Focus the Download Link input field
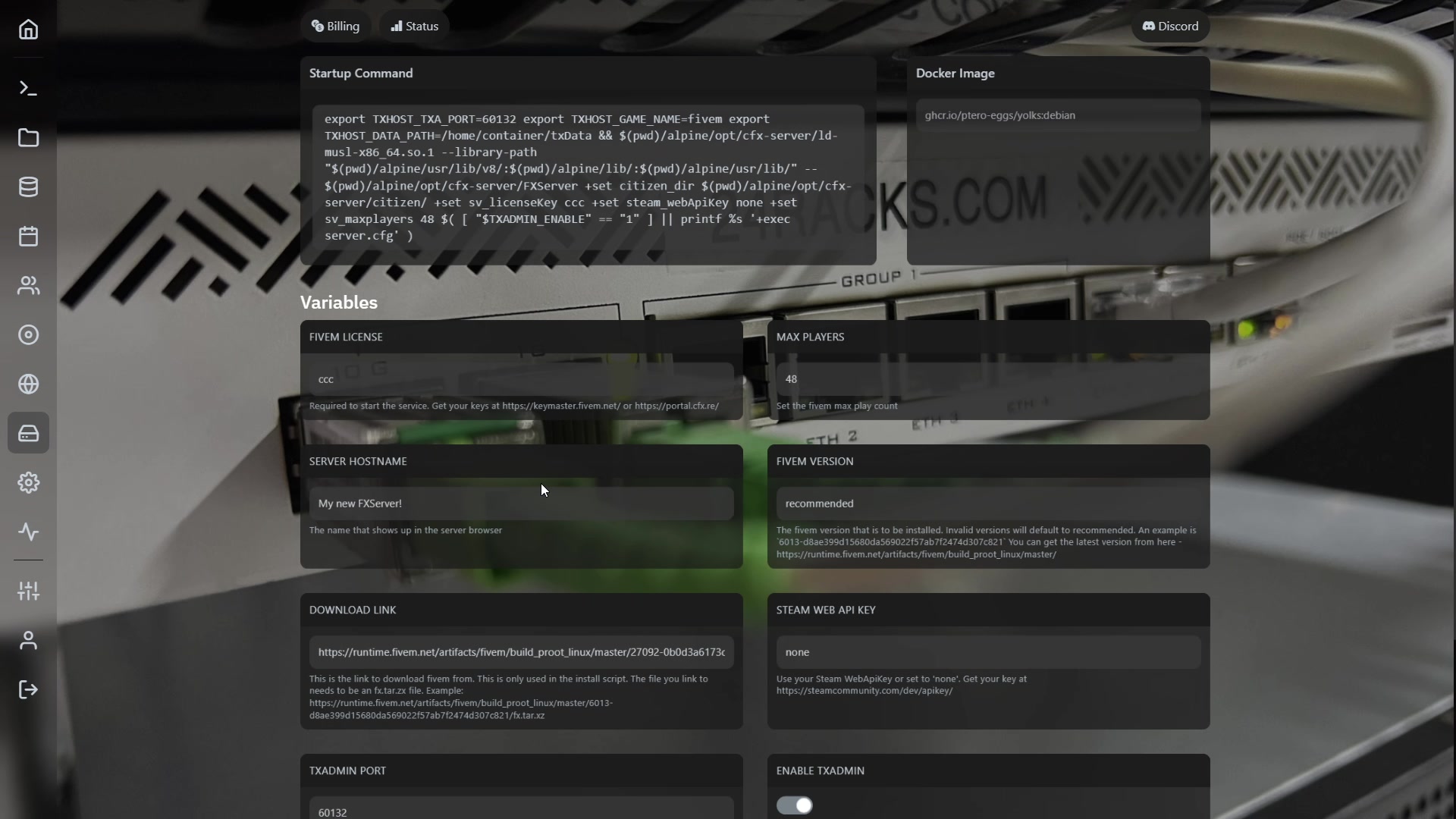This screenshot has width=1456, height=819. [521, 652]
